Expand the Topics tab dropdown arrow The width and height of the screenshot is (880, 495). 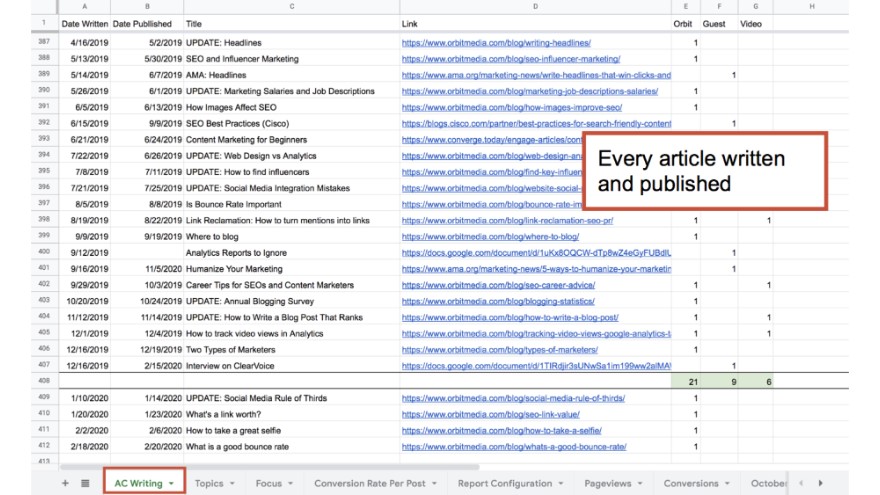233,484
